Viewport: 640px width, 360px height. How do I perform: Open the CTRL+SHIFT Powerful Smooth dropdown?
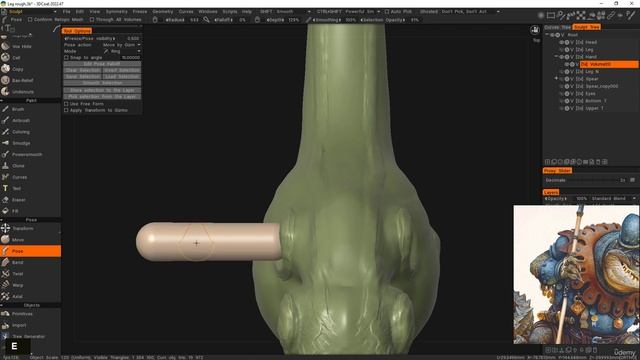(349, 12)
